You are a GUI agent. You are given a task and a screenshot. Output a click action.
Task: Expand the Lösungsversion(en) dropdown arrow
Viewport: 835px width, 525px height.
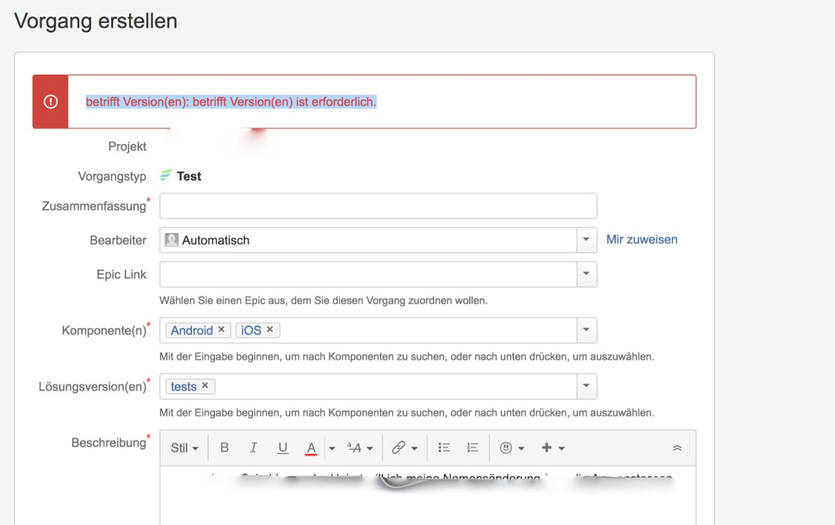586,386
